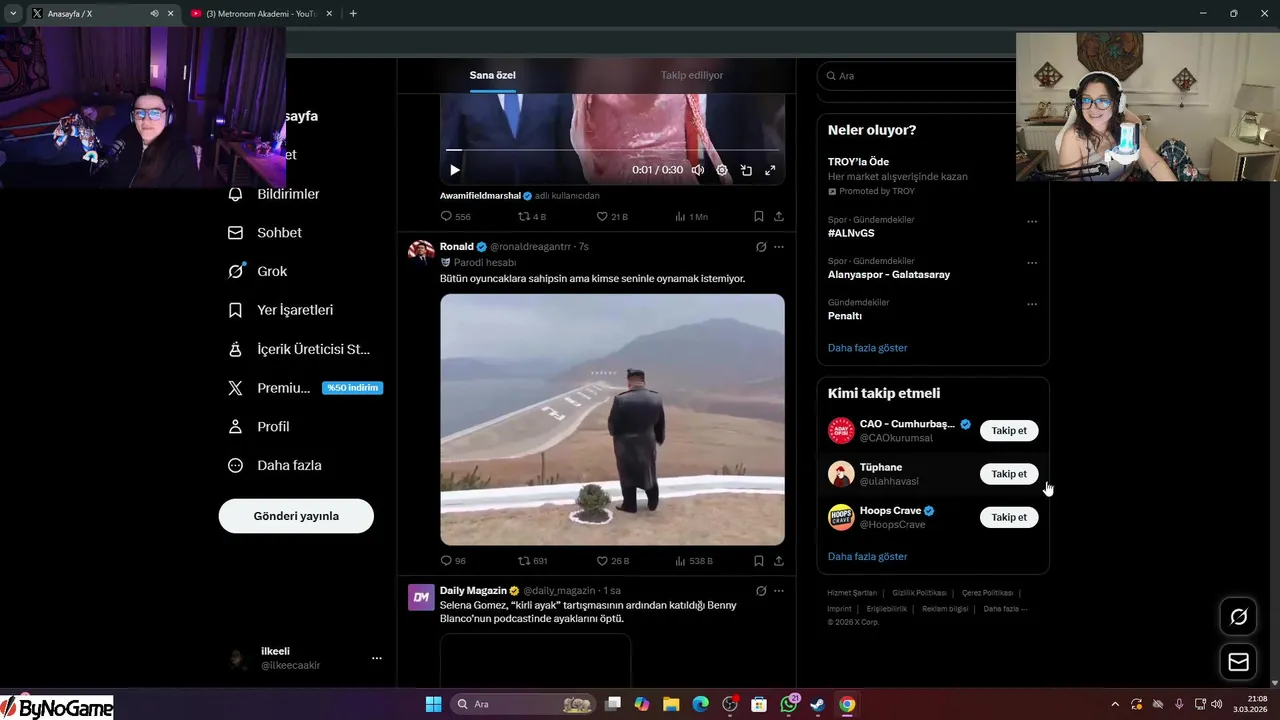Screen dimensions: 1280x720
Task: Open Steam from the taskbar
Action: 818,704
